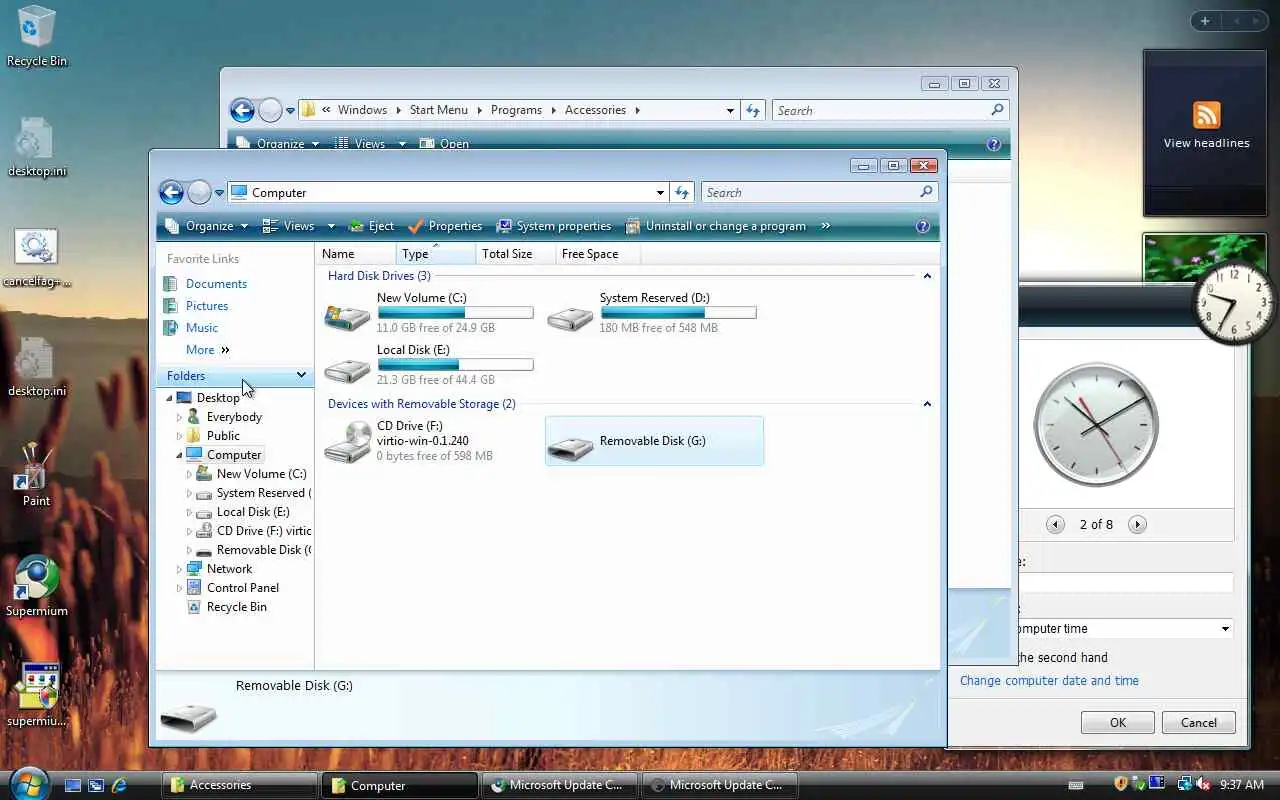Click the security shield tray icon
Image resolution: width=1280 pixels, height=800 pixels.
[x=1121, y=784]
